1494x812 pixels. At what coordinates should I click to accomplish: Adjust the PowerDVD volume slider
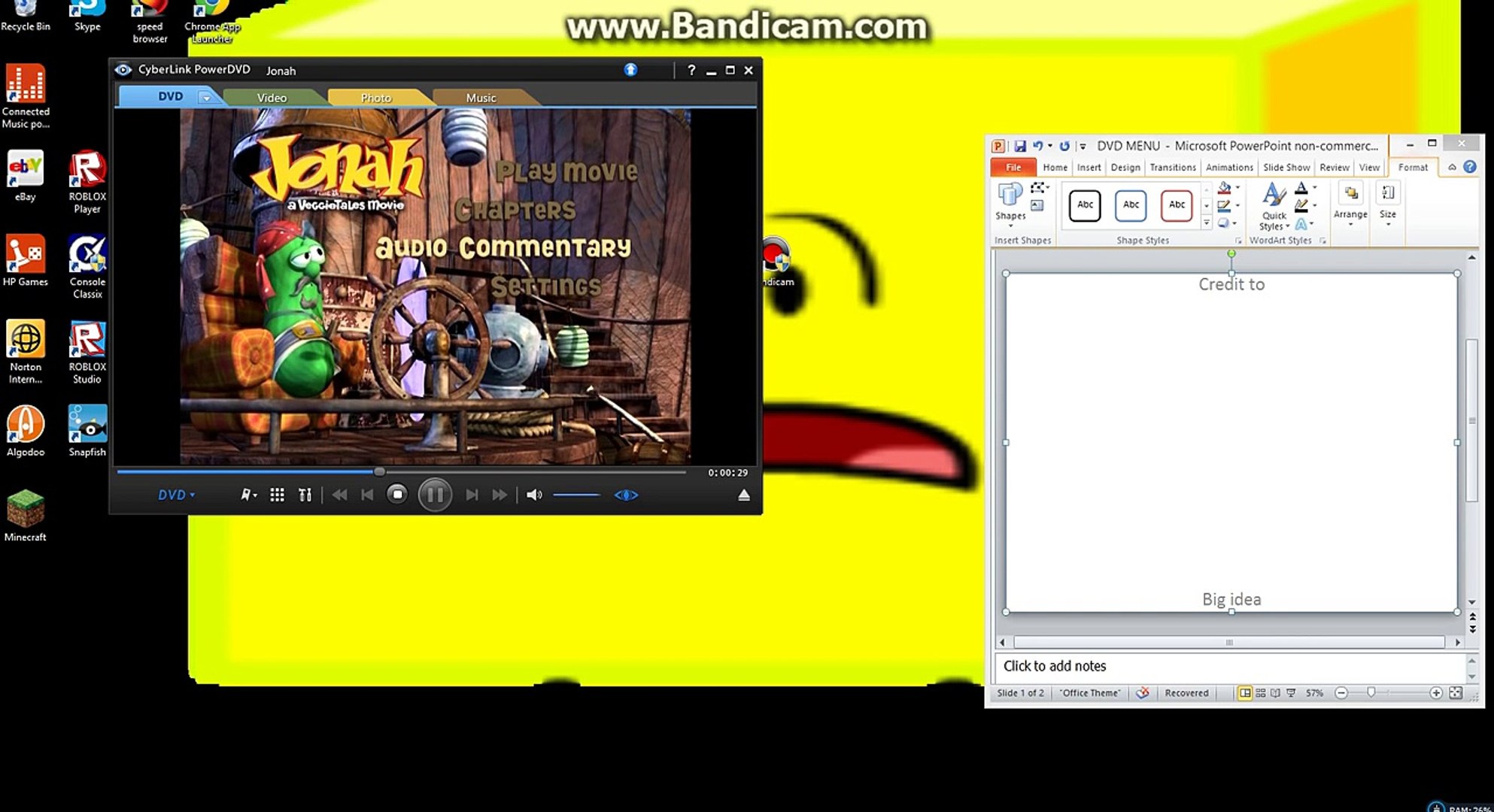coord(576,495)
